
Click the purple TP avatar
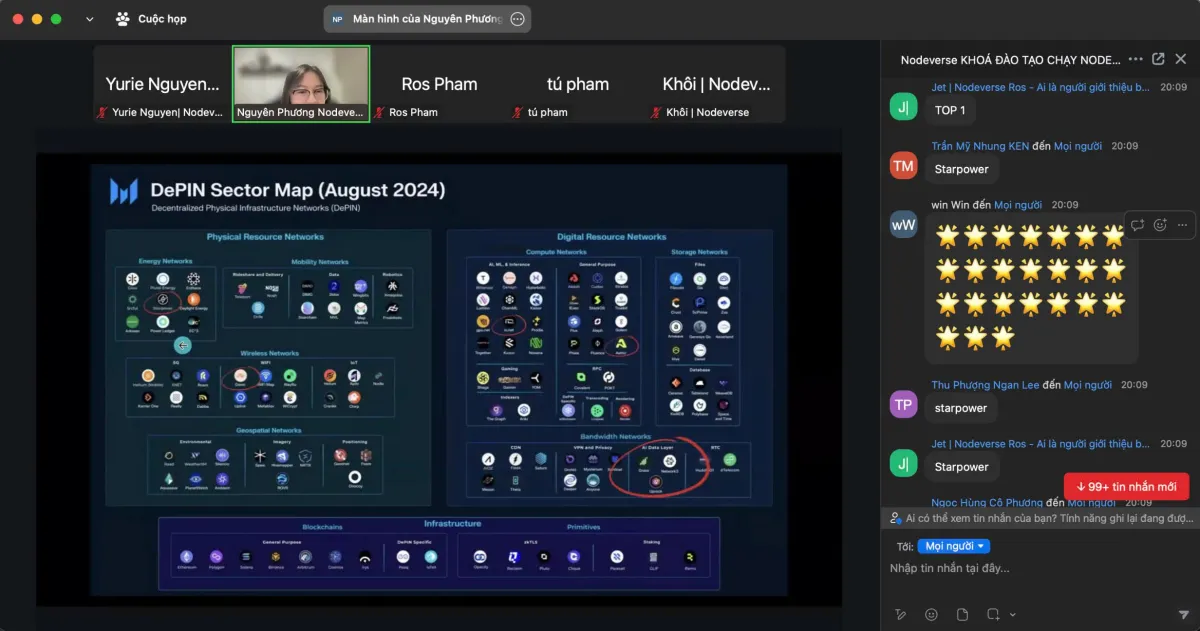(904, 404)
